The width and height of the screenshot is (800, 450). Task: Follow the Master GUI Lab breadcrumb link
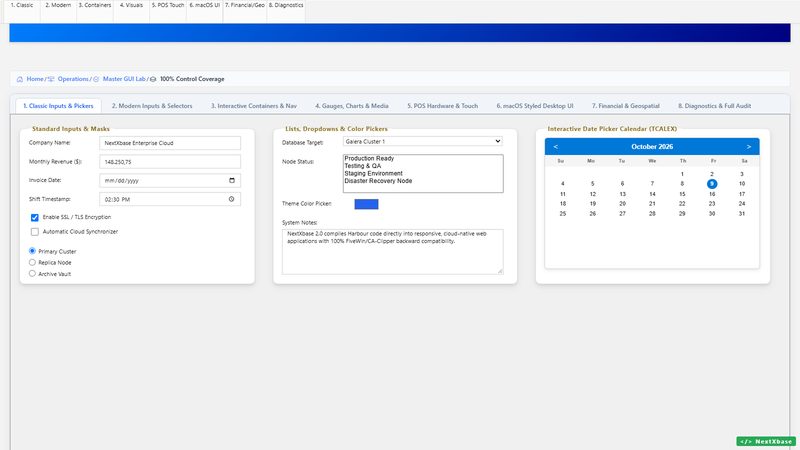coord(124,79)
